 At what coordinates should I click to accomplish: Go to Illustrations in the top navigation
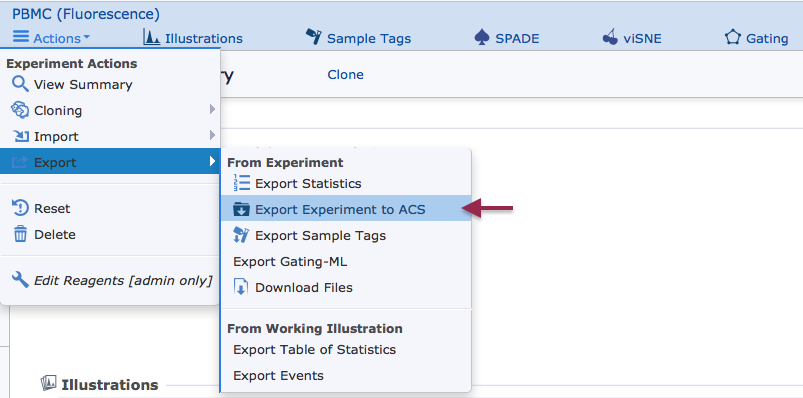(204, 38)
